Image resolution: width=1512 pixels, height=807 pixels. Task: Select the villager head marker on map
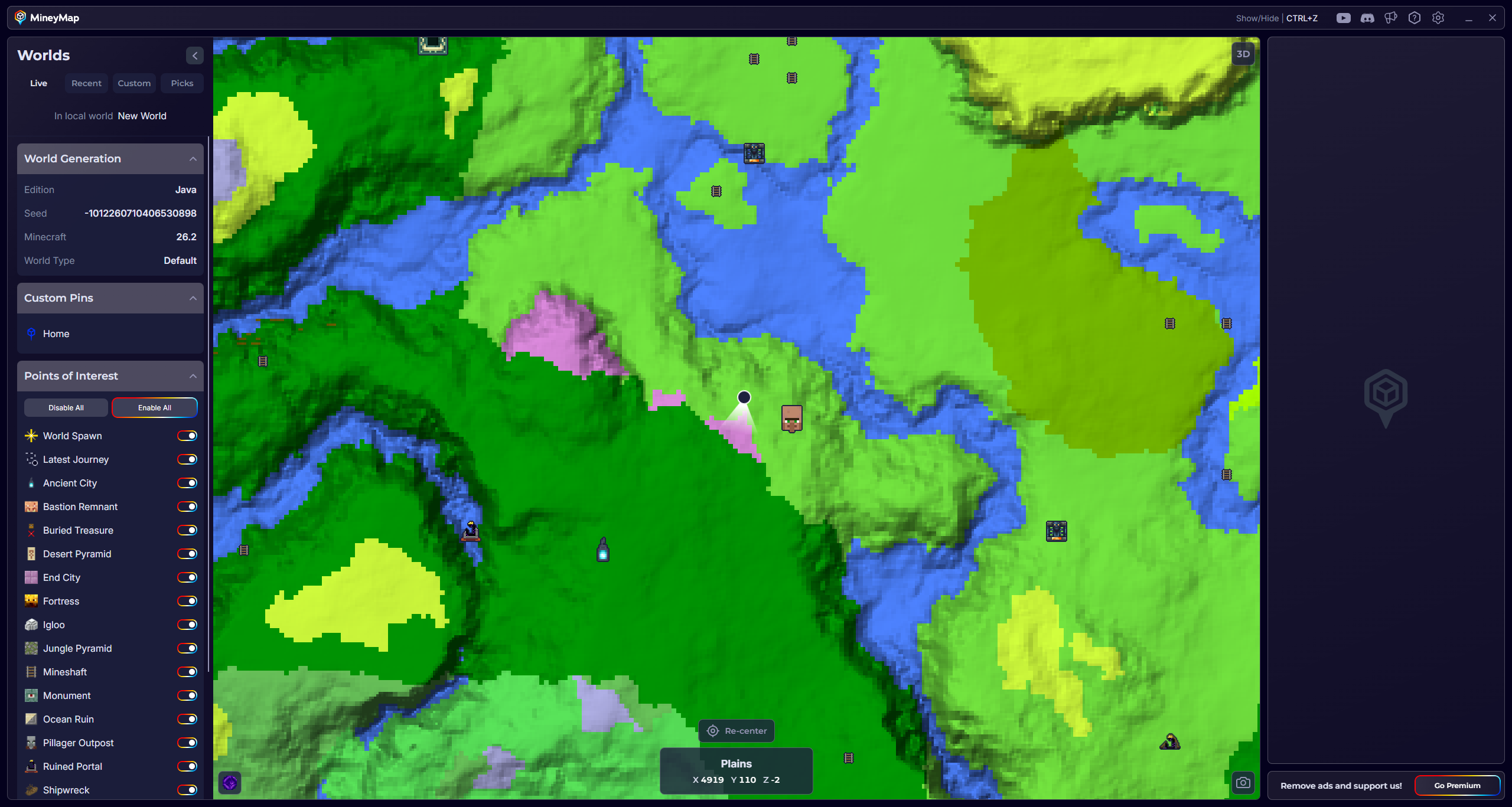[x=791, y=419]
